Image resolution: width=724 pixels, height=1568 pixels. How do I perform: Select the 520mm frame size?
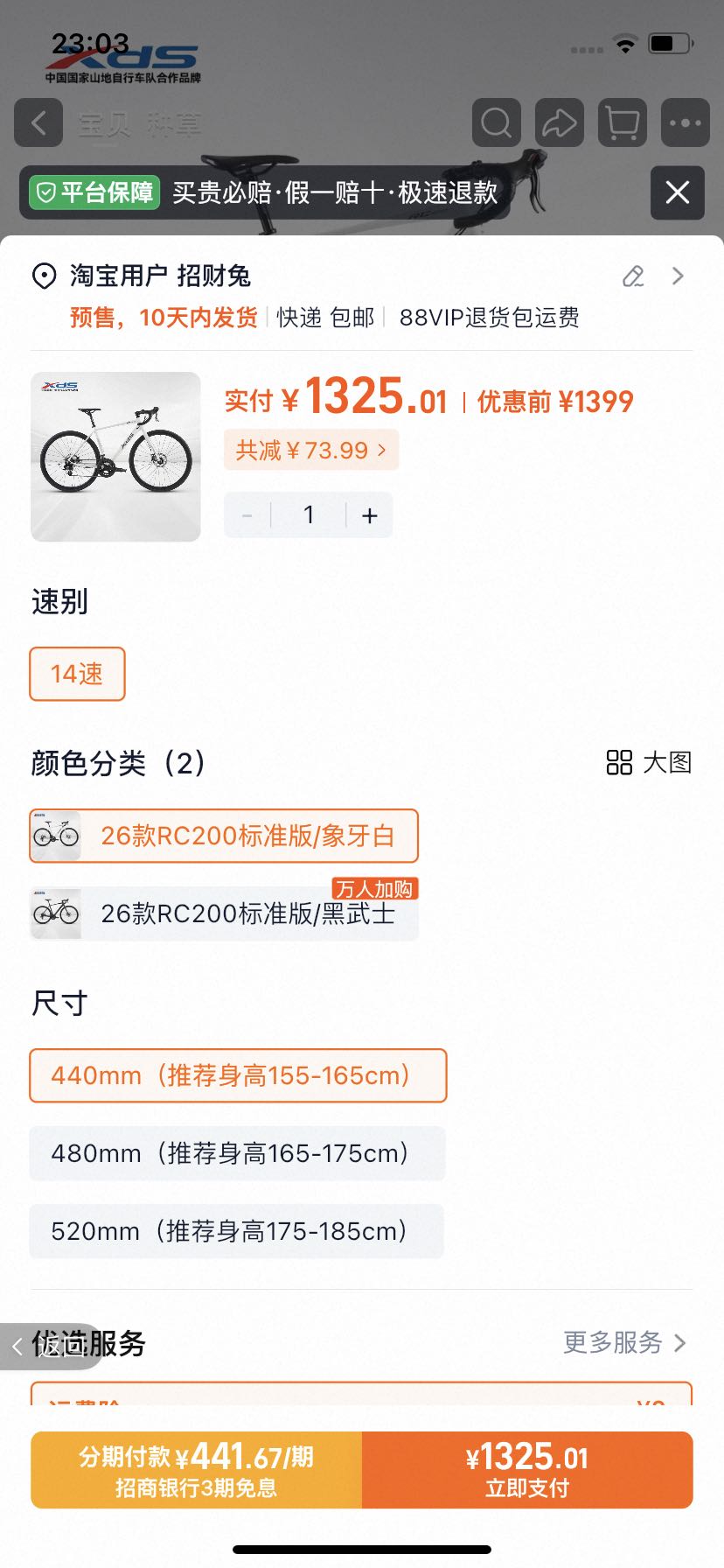click(x=236, y=1231)
